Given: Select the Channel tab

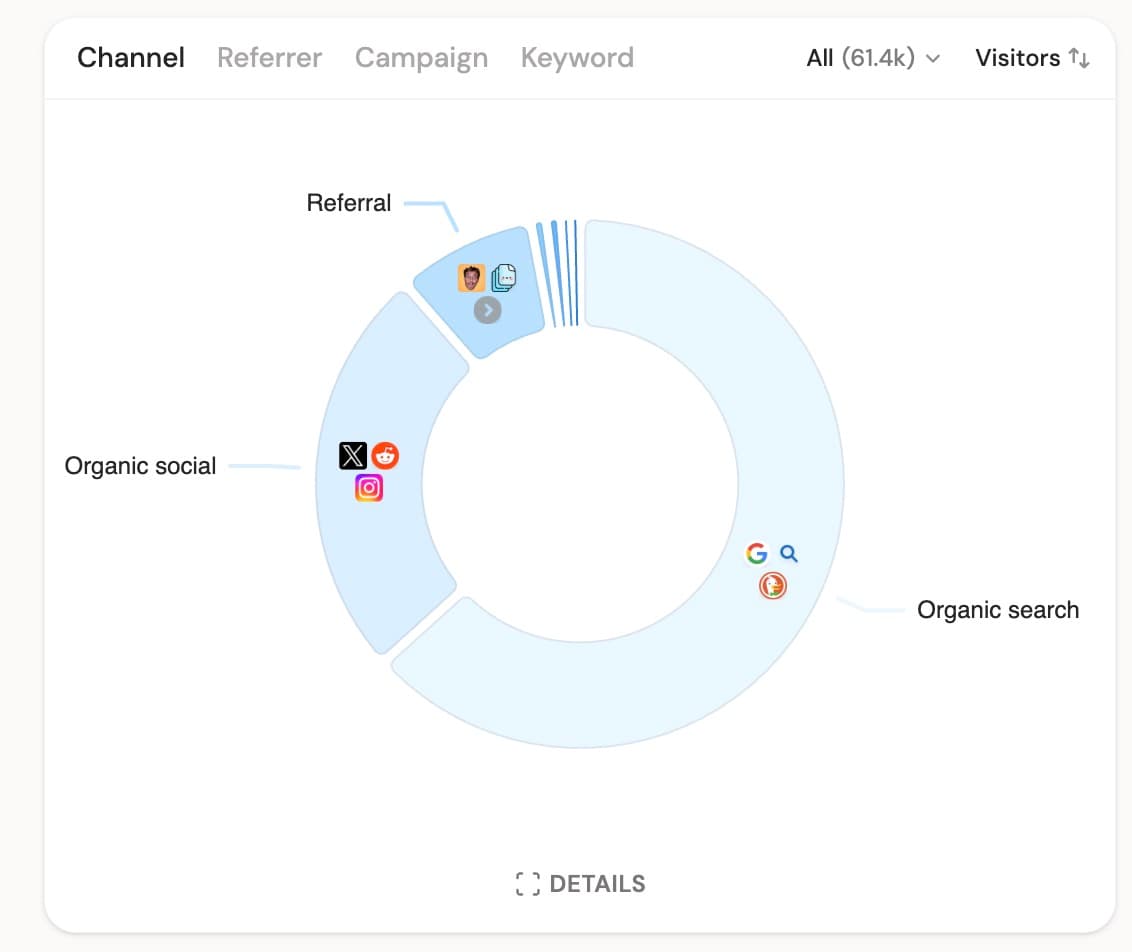Looking at the screenshot, I should coord(131,58).
